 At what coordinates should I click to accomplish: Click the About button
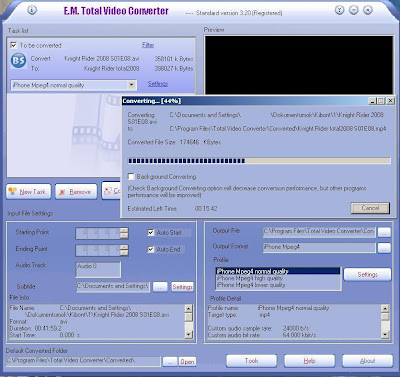coord(367,361)
